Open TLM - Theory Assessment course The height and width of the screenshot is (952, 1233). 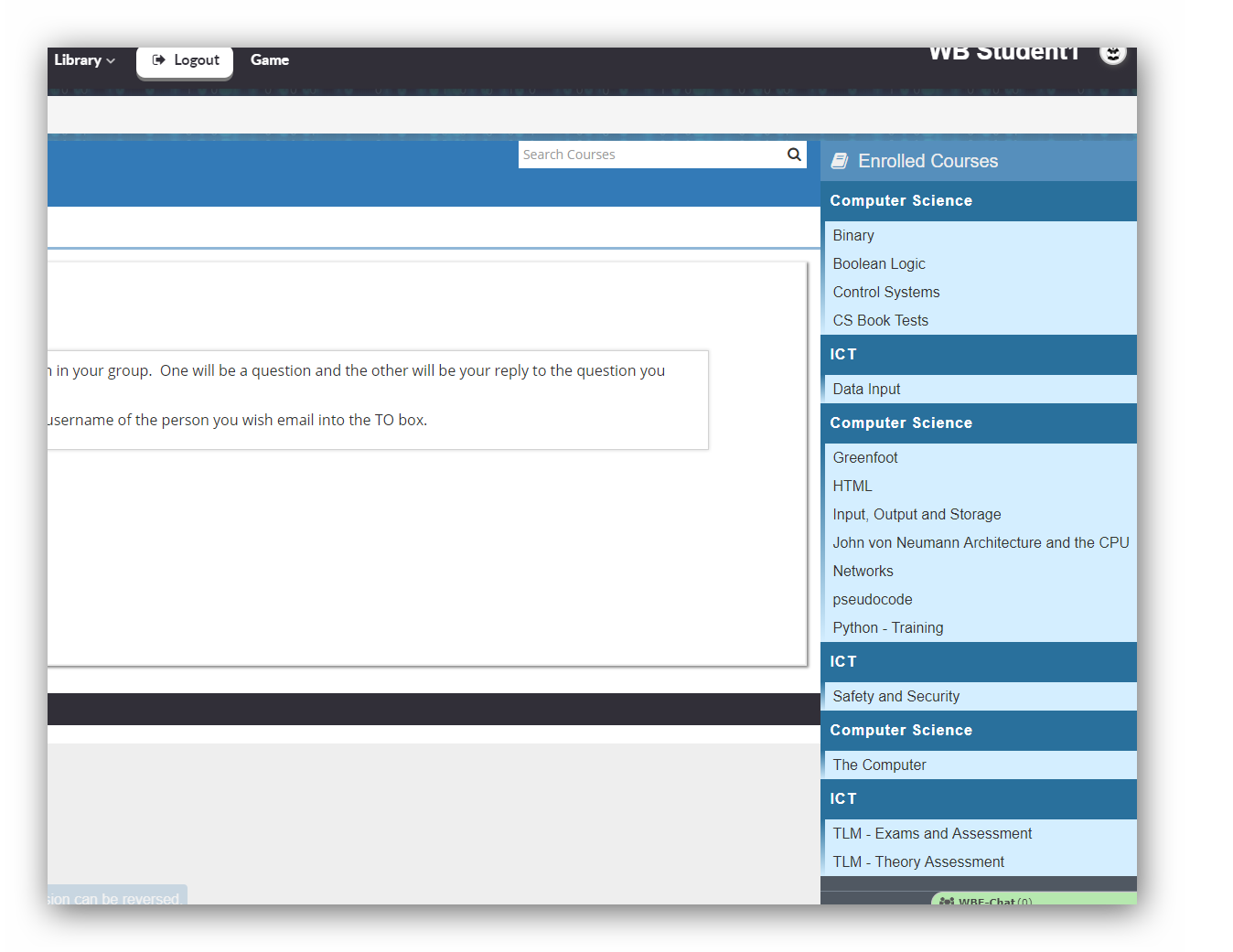pyautogui.click(x=918, y=862)
